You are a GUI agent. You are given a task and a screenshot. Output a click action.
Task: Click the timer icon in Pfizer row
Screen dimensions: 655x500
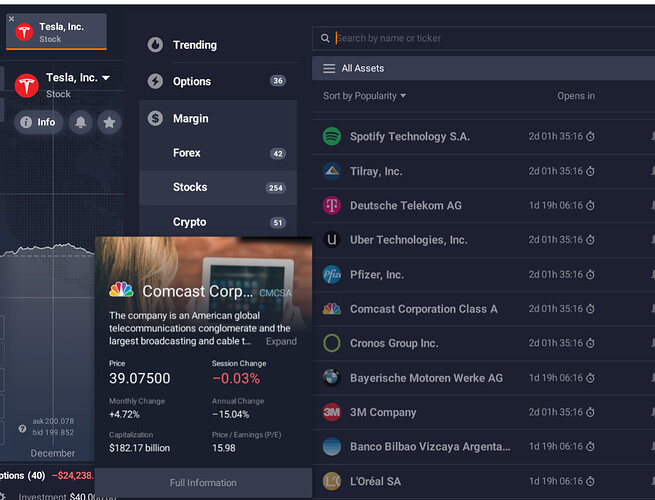coord(590,274)
